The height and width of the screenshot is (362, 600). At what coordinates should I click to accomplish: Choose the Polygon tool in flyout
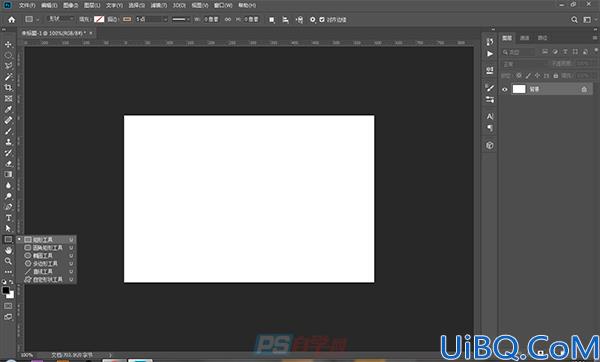tap(47, 264)
